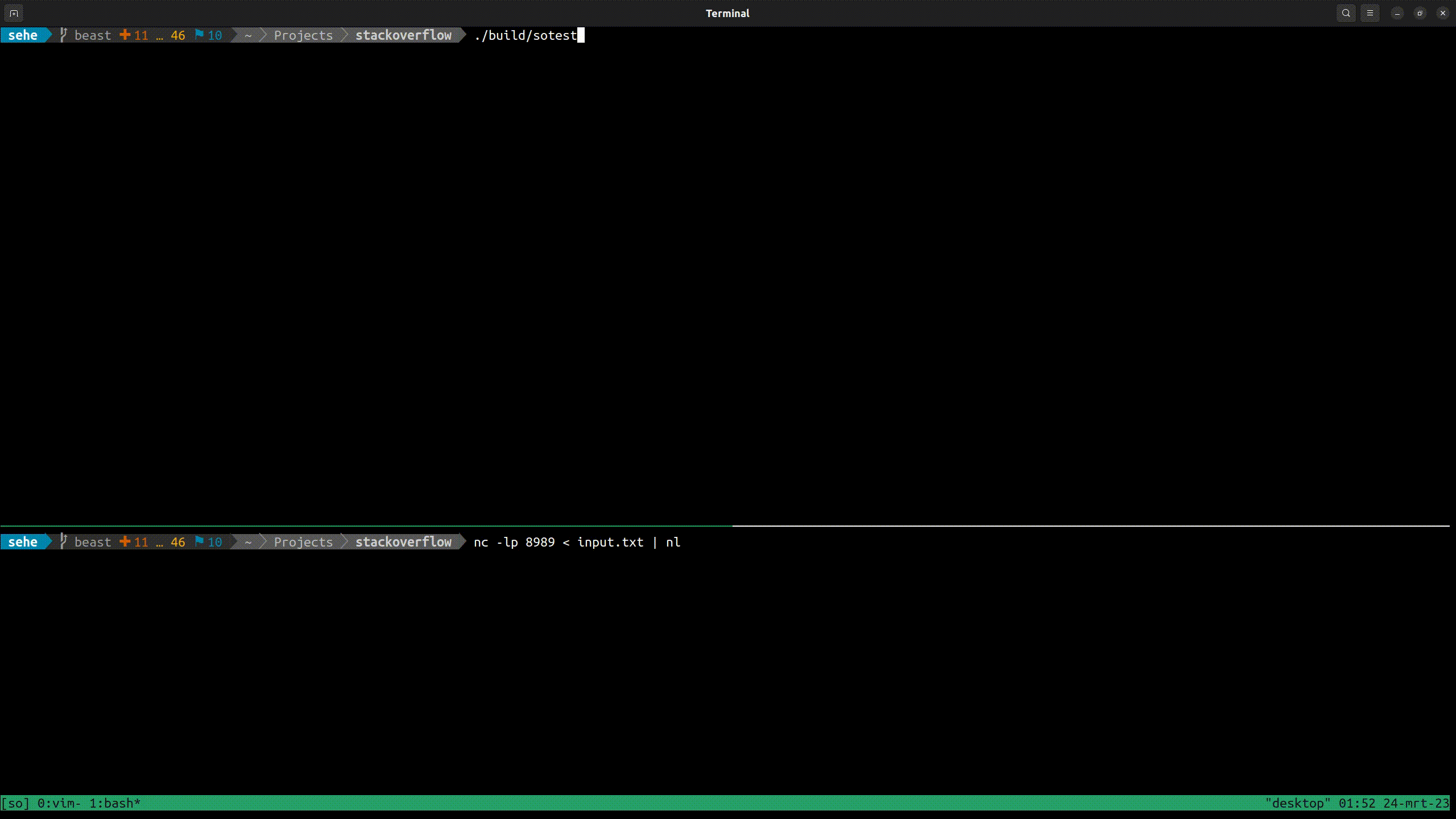
Task: Click the tmux pane divider line
Action: (x=728, y=526)
